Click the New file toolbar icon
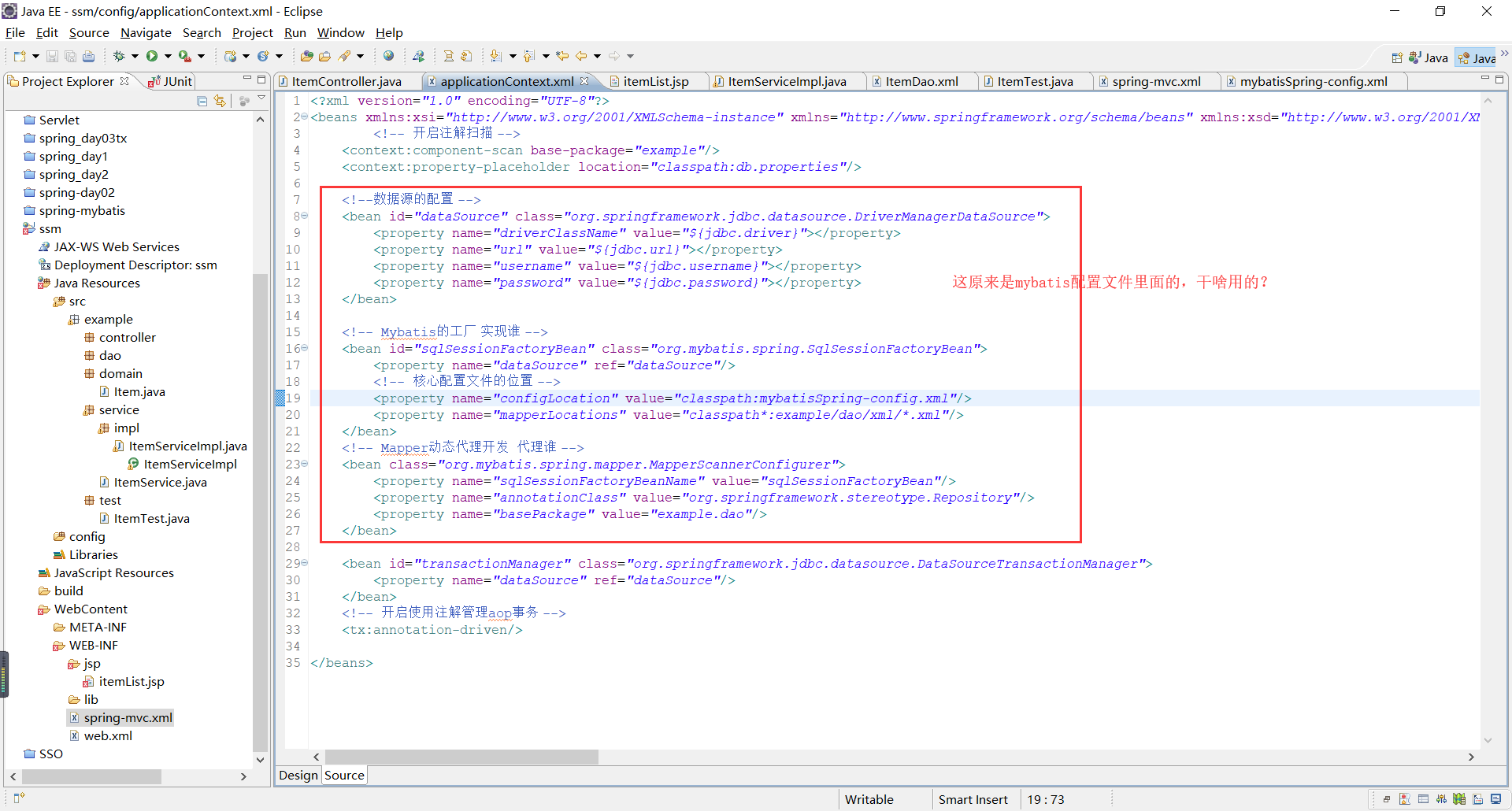The image size is (1512, 811). pos(20,56)
